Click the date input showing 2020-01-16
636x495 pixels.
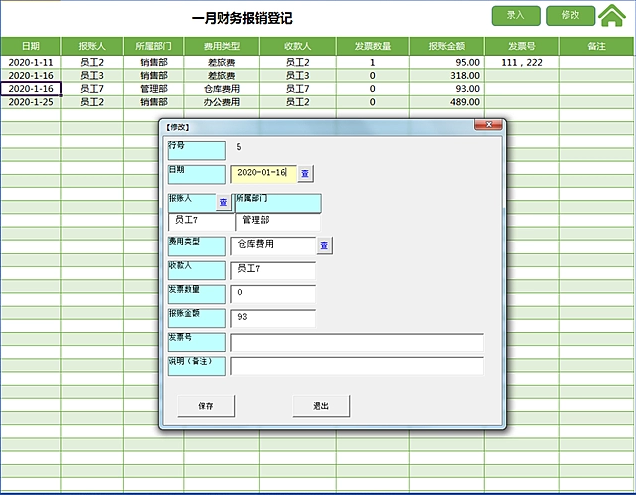point(264,174)
